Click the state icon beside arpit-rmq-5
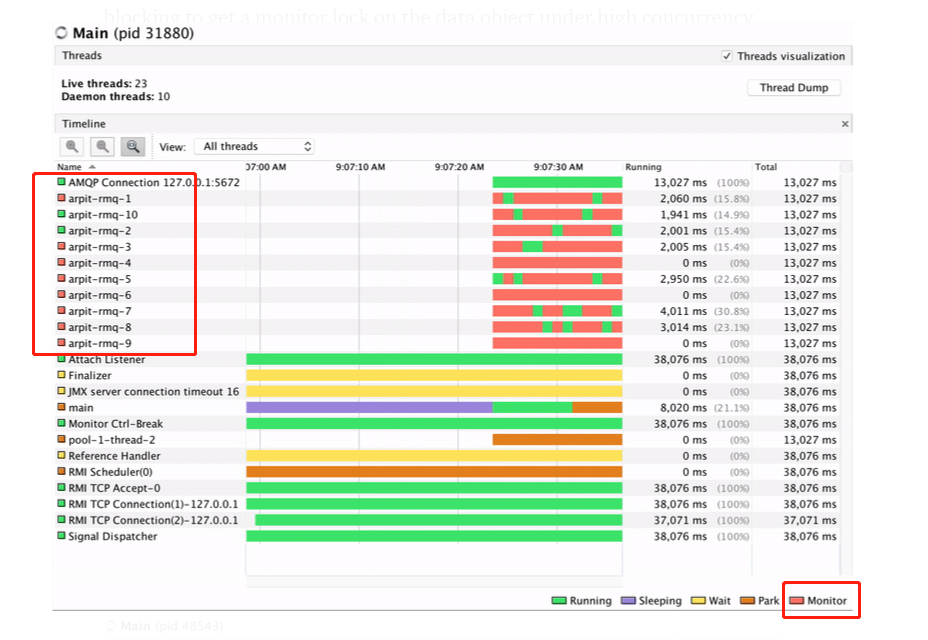The height and width of the screenshot is (640, 928). click(61, 278)
